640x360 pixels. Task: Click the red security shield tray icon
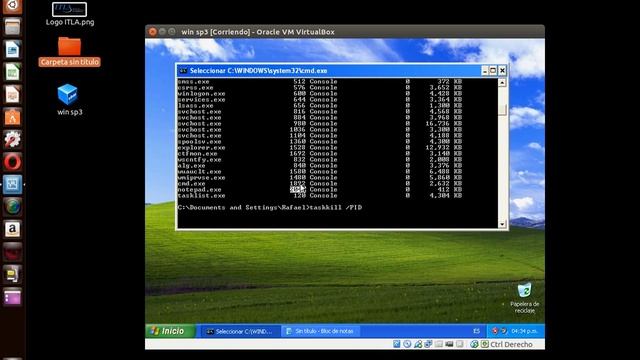[x=495, y=331]
